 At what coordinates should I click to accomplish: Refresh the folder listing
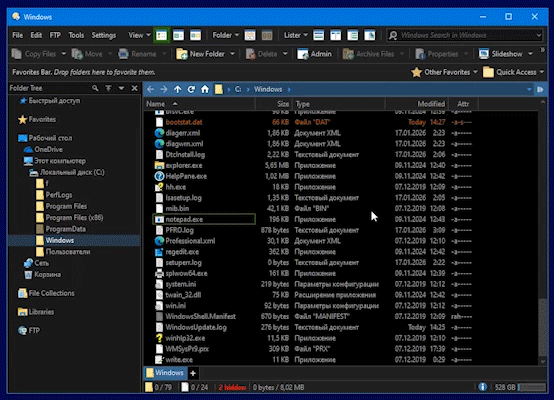(191, 89)
